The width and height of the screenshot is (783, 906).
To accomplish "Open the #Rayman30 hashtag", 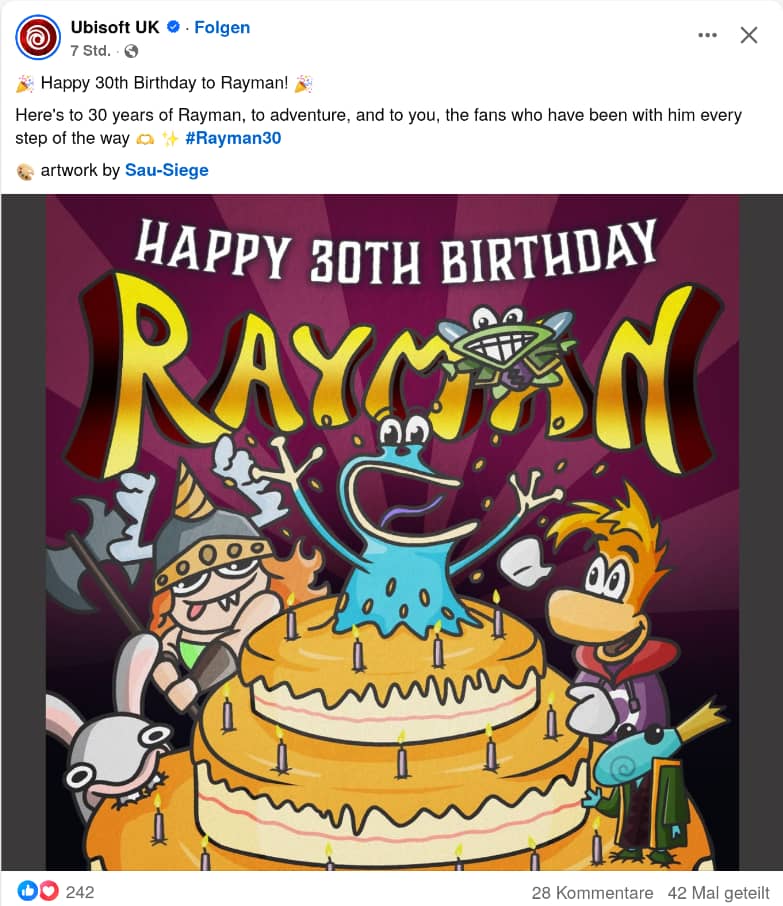I will pos(233,138).
